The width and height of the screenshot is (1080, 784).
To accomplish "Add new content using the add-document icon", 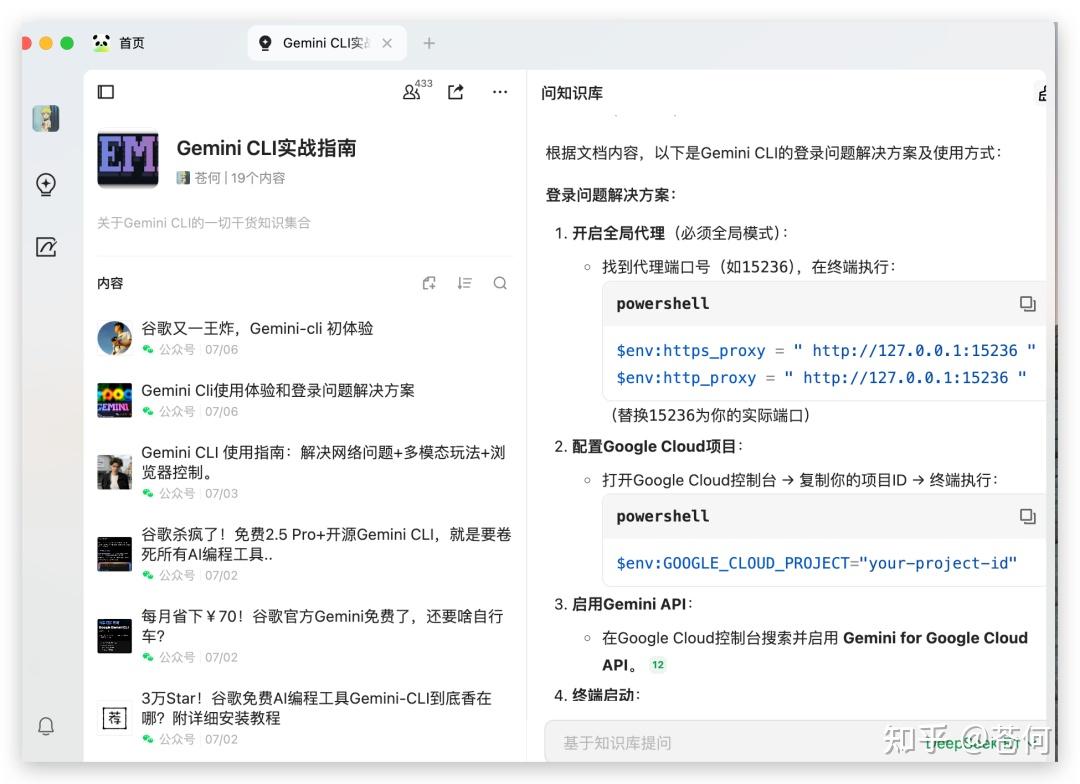I will (x=429, y=283).
